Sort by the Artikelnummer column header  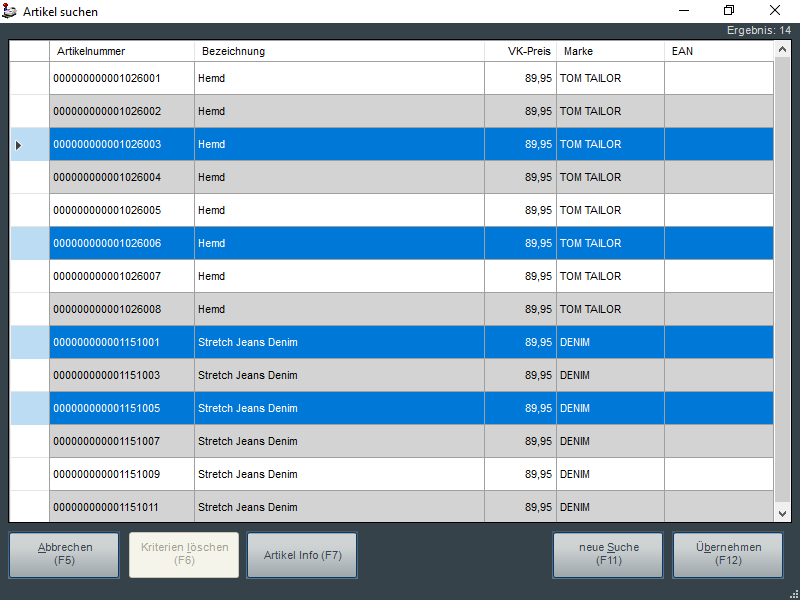[121, 51]
